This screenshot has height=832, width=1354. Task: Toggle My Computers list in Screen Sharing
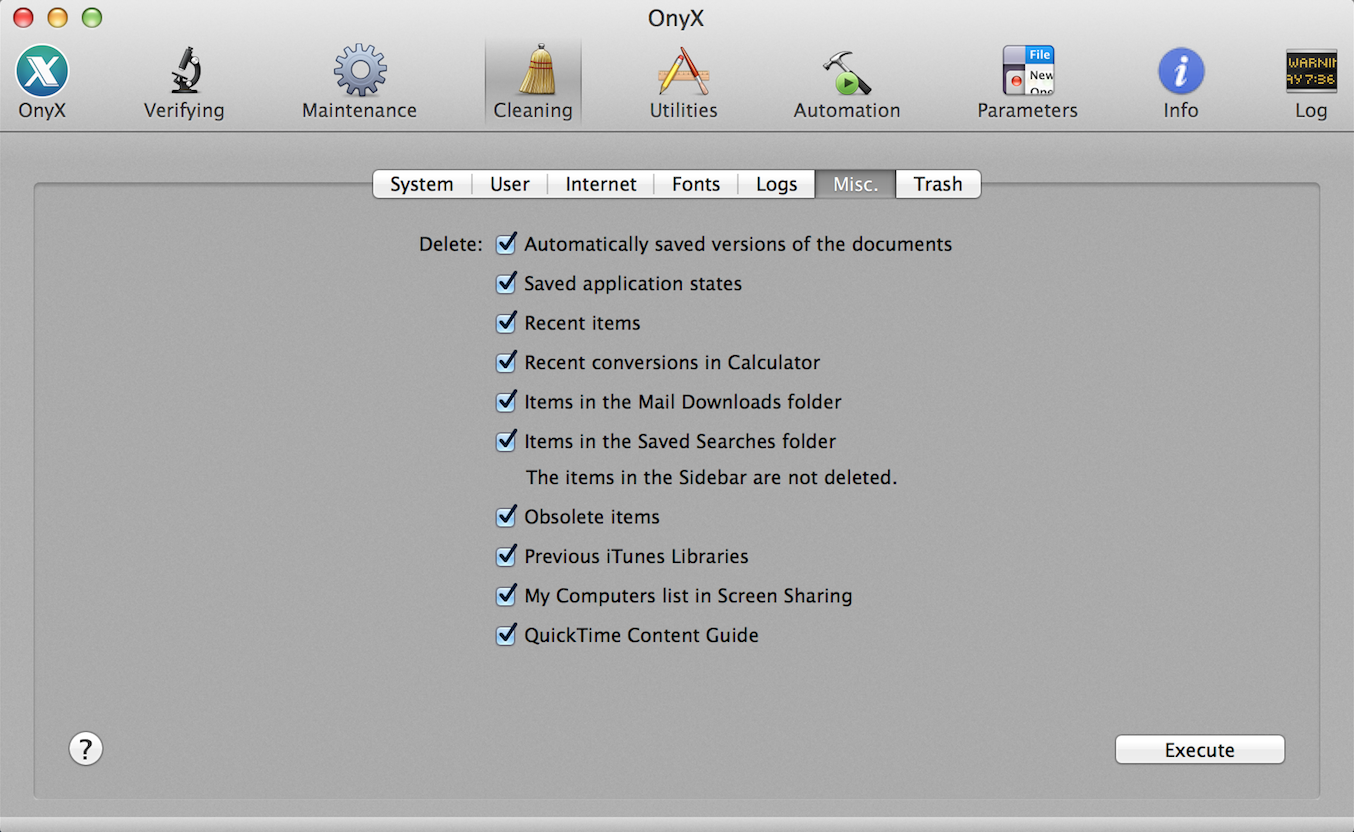point(506,596)
